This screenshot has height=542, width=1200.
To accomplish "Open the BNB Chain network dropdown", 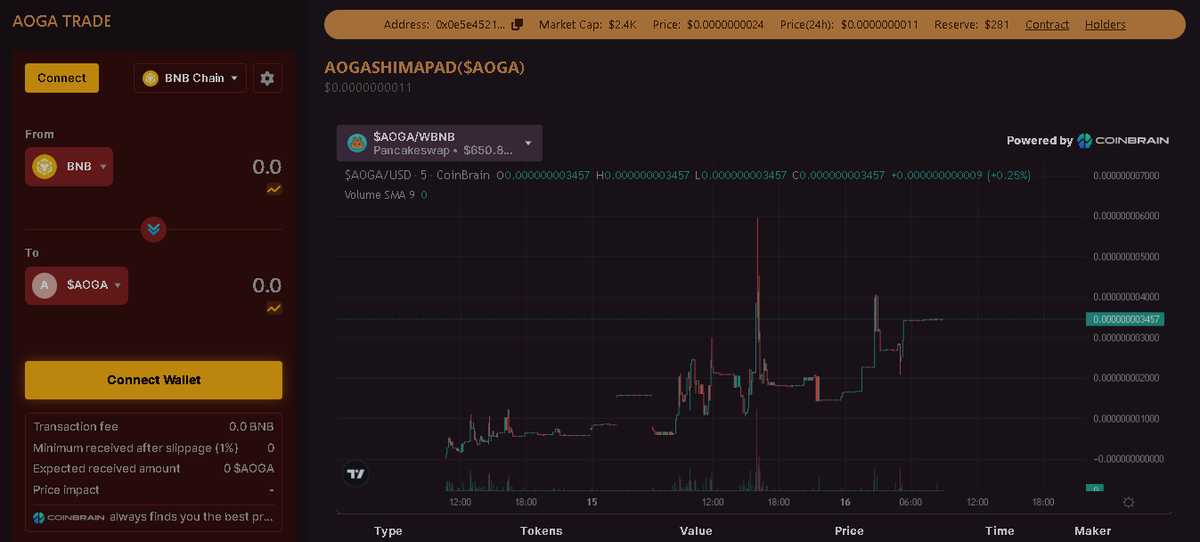I will pyautogui.click(x=190, y=78).
